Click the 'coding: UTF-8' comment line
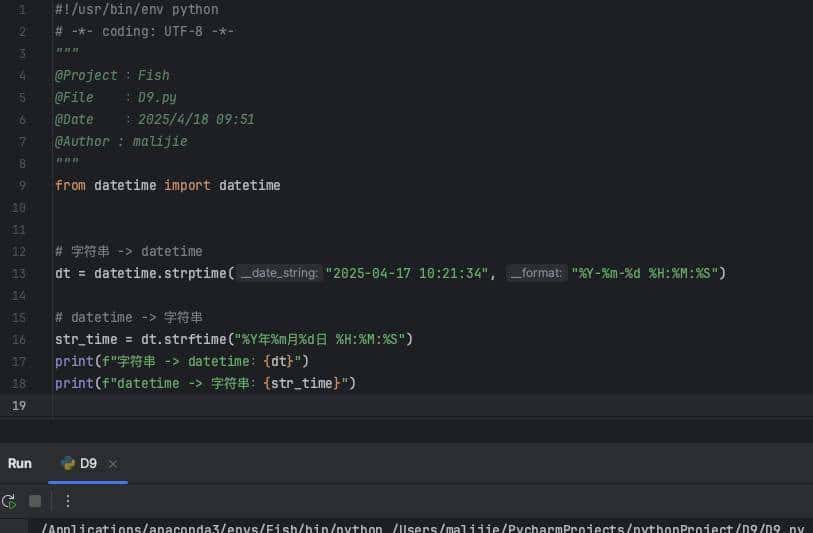 pyautogui.click(x=145, y=32)
